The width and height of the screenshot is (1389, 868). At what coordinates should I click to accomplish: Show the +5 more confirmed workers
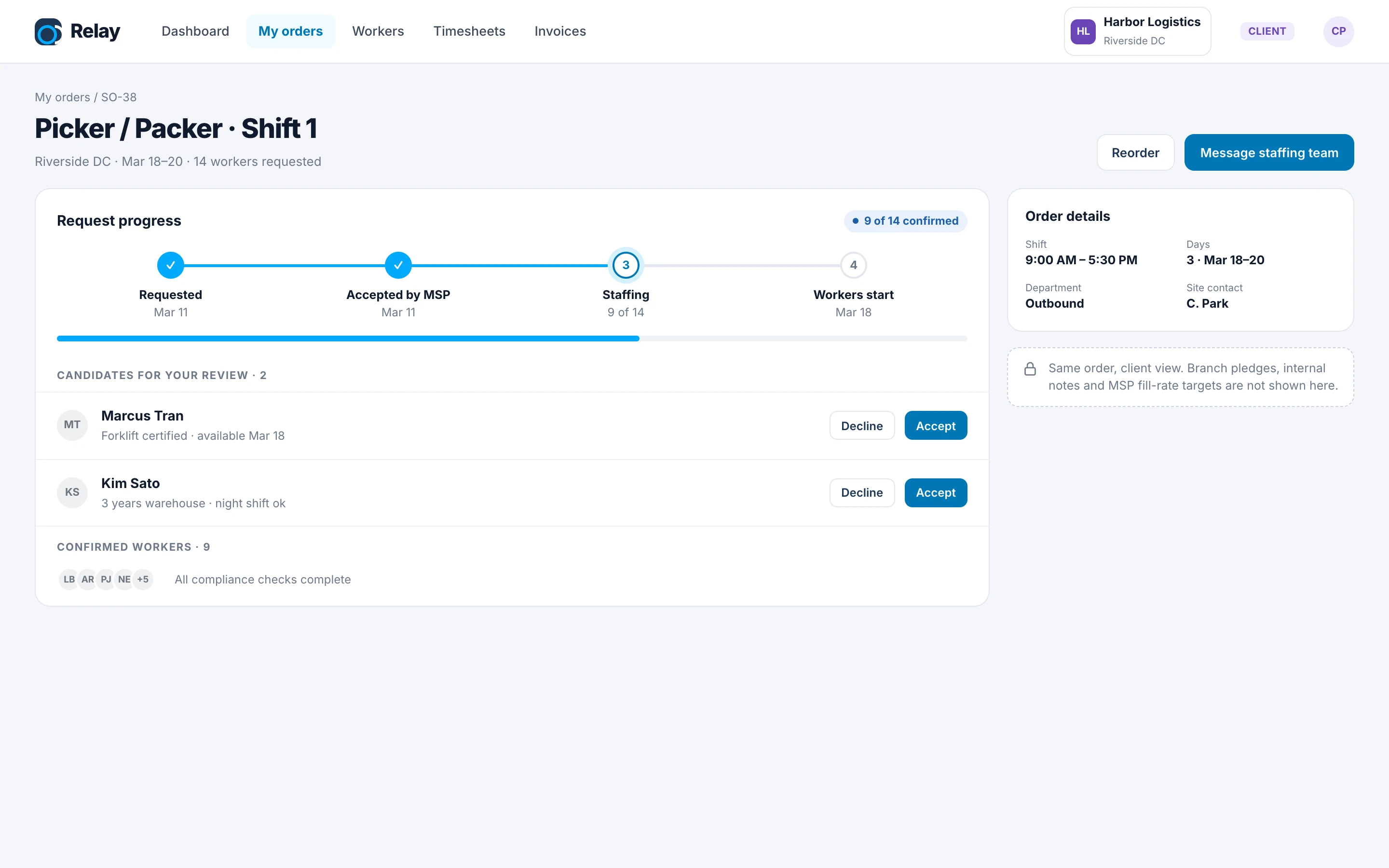click(143, 579)
